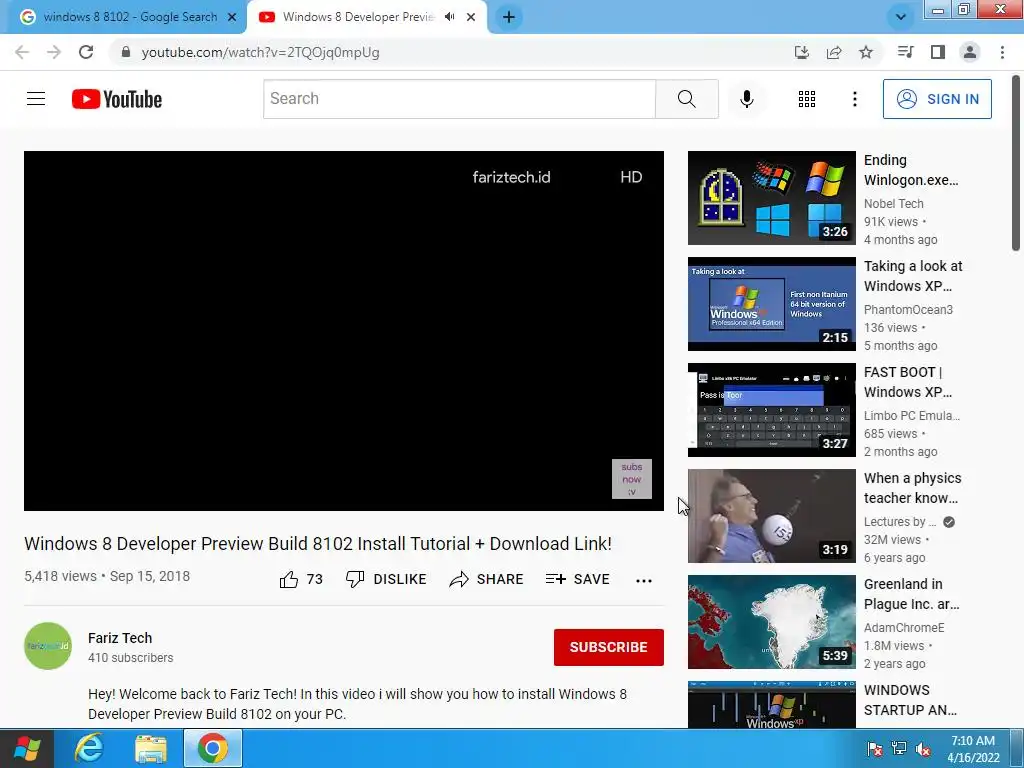
Task: Open the FAST BOOT Windows XP thumbnail
Action: coord(771,409)
